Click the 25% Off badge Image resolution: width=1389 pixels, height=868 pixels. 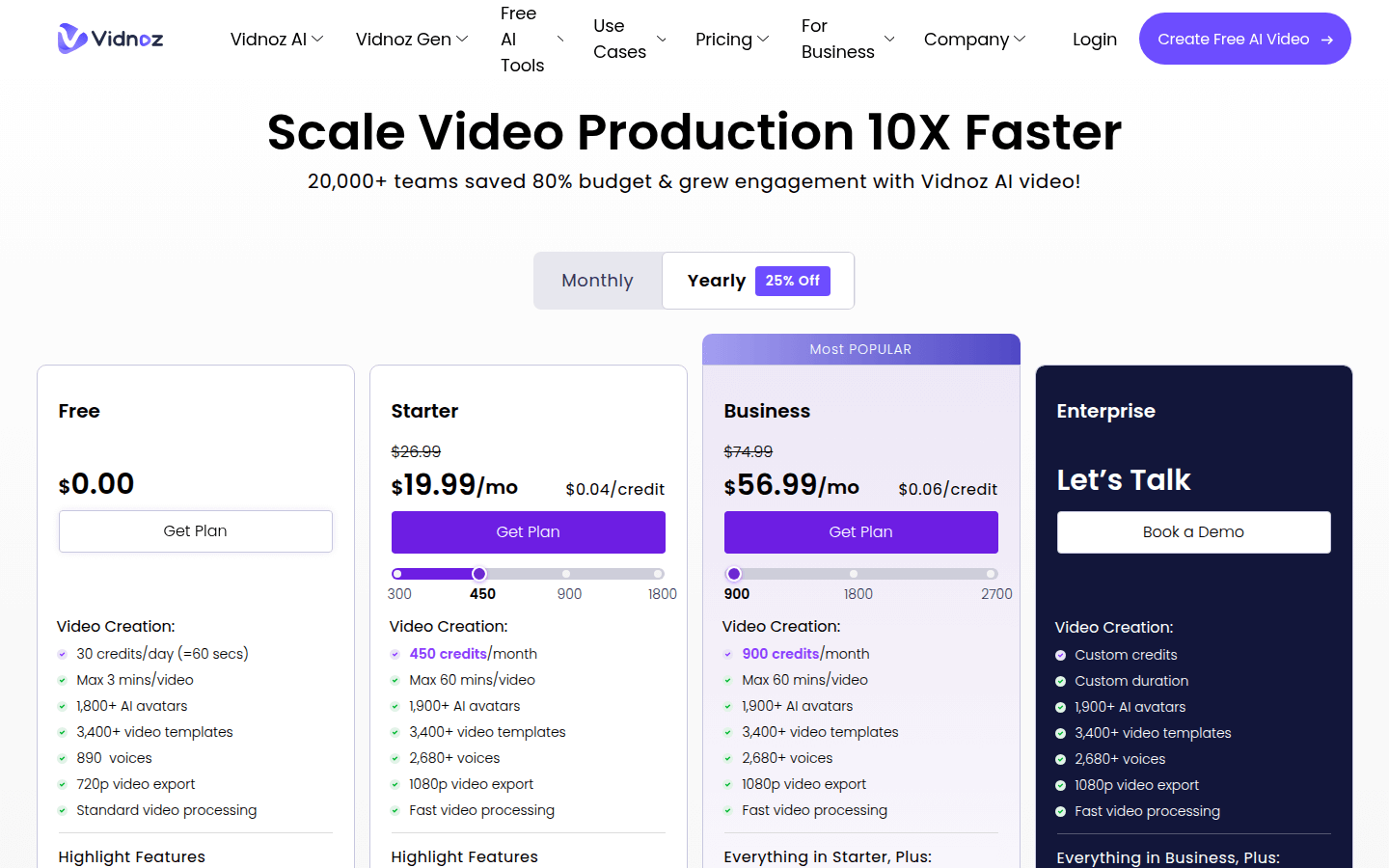(x=792, y=281)
